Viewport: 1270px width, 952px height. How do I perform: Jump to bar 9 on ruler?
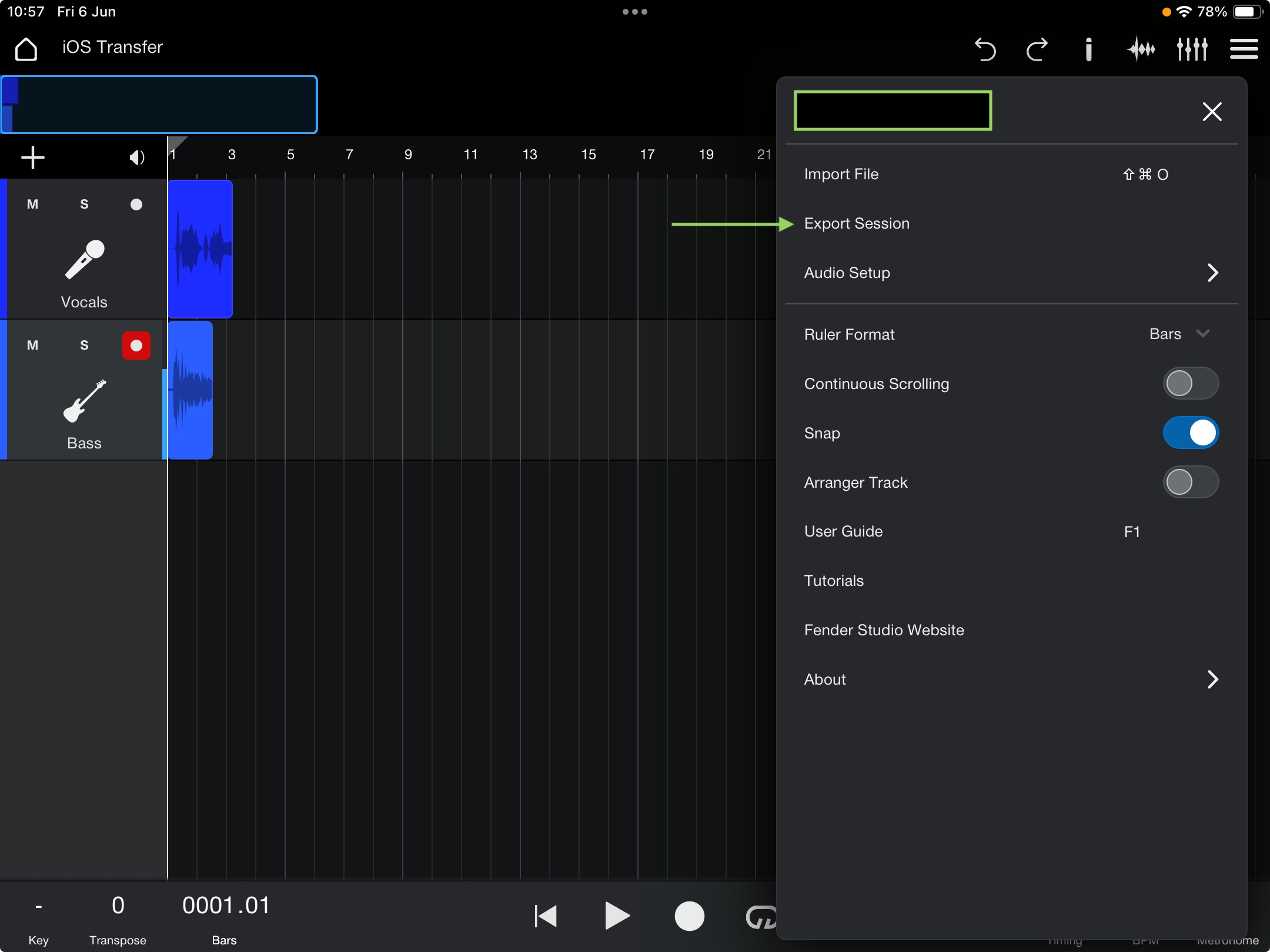[x=408, y=155]
